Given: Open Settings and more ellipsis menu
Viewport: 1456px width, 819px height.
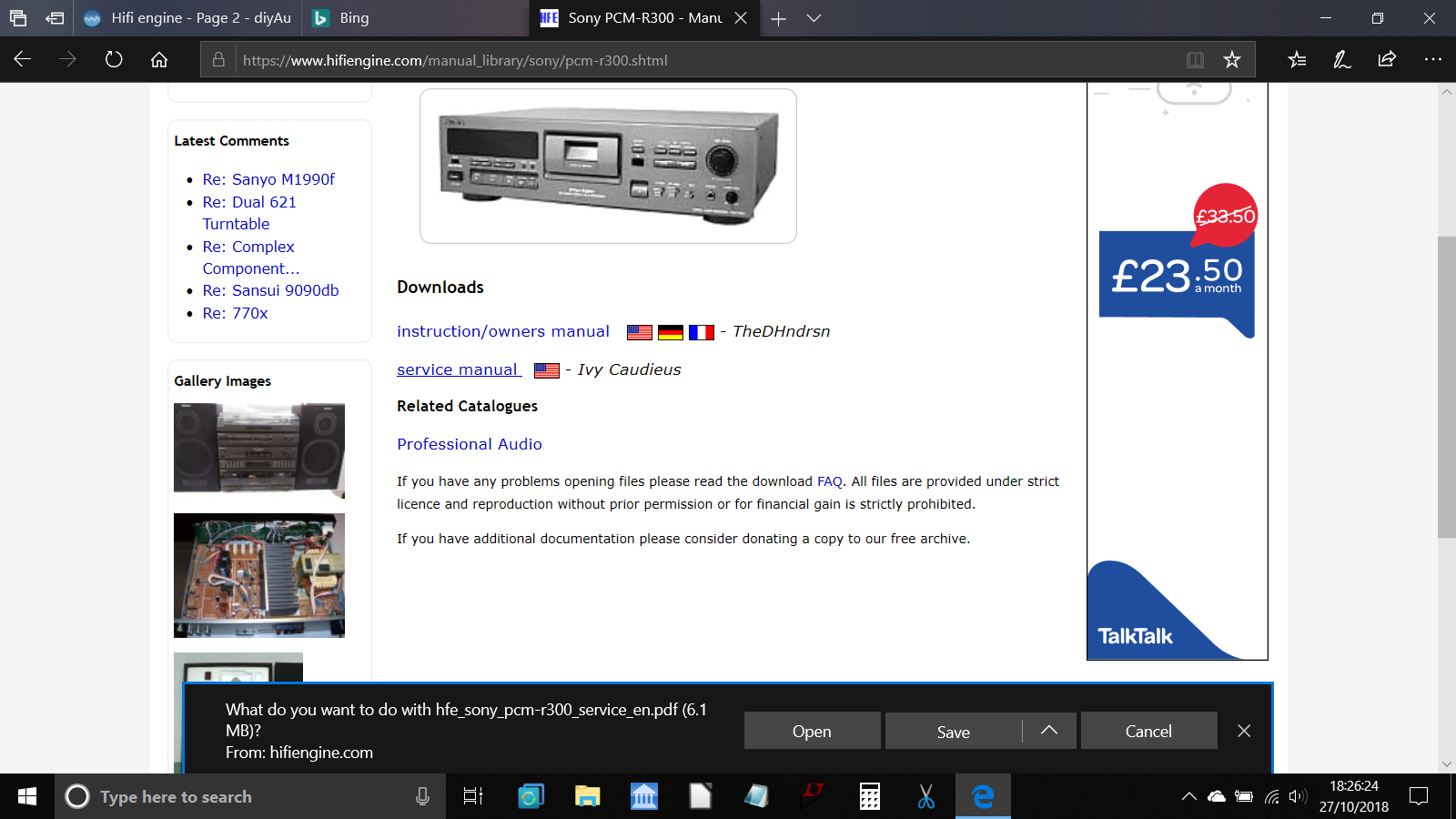Looking at the screenshot, I should point(1433,60).
